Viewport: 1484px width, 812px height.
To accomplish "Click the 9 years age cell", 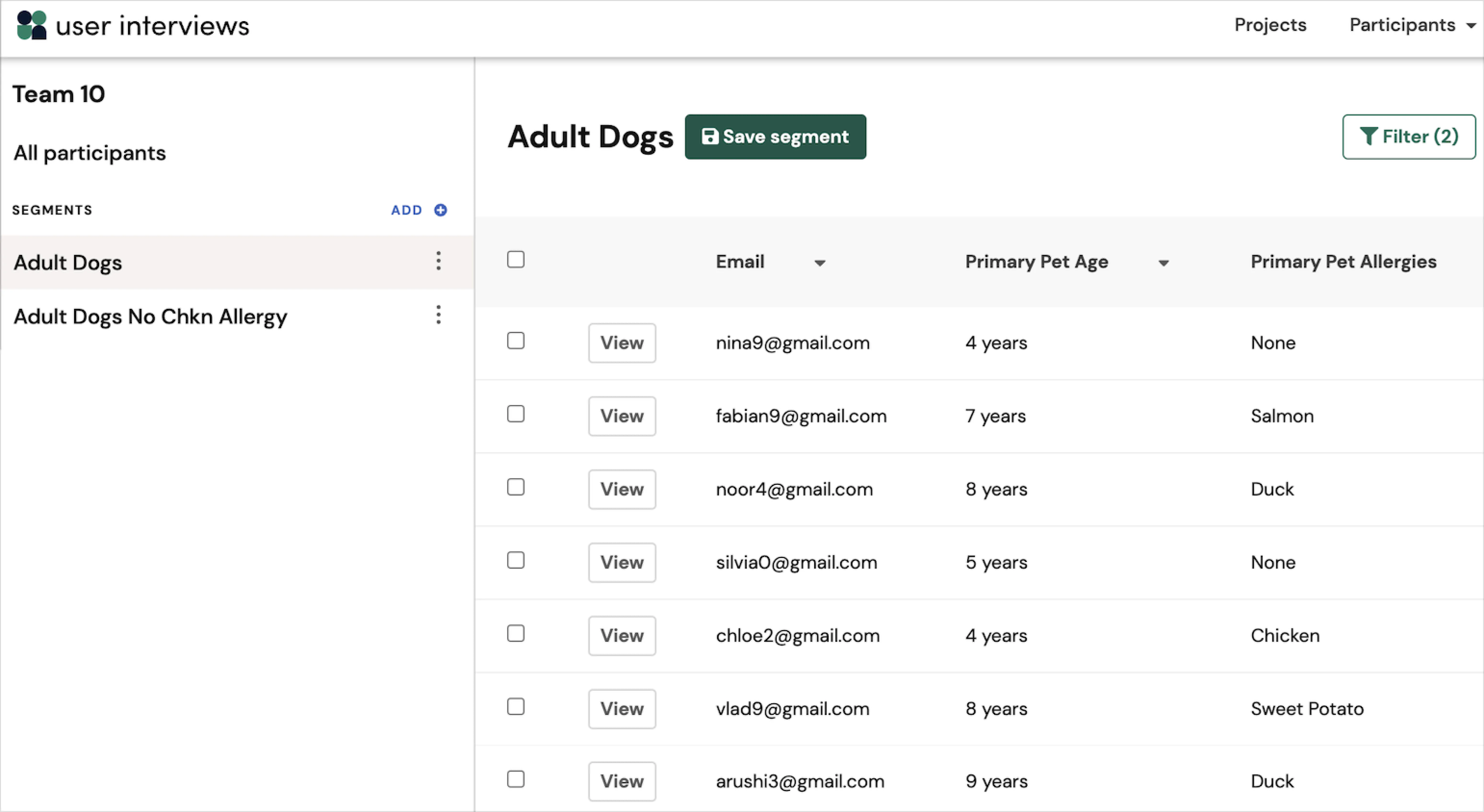I will pyautogui.click(x=997, y=781).
